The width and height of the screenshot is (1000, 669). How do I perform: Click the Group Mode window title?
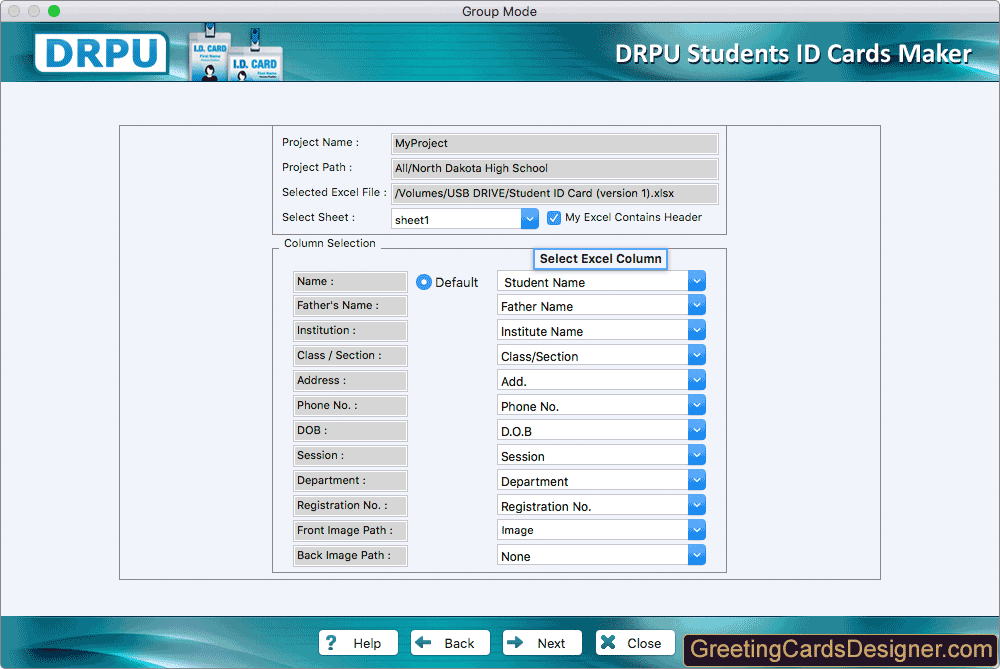tap(499, 11)
